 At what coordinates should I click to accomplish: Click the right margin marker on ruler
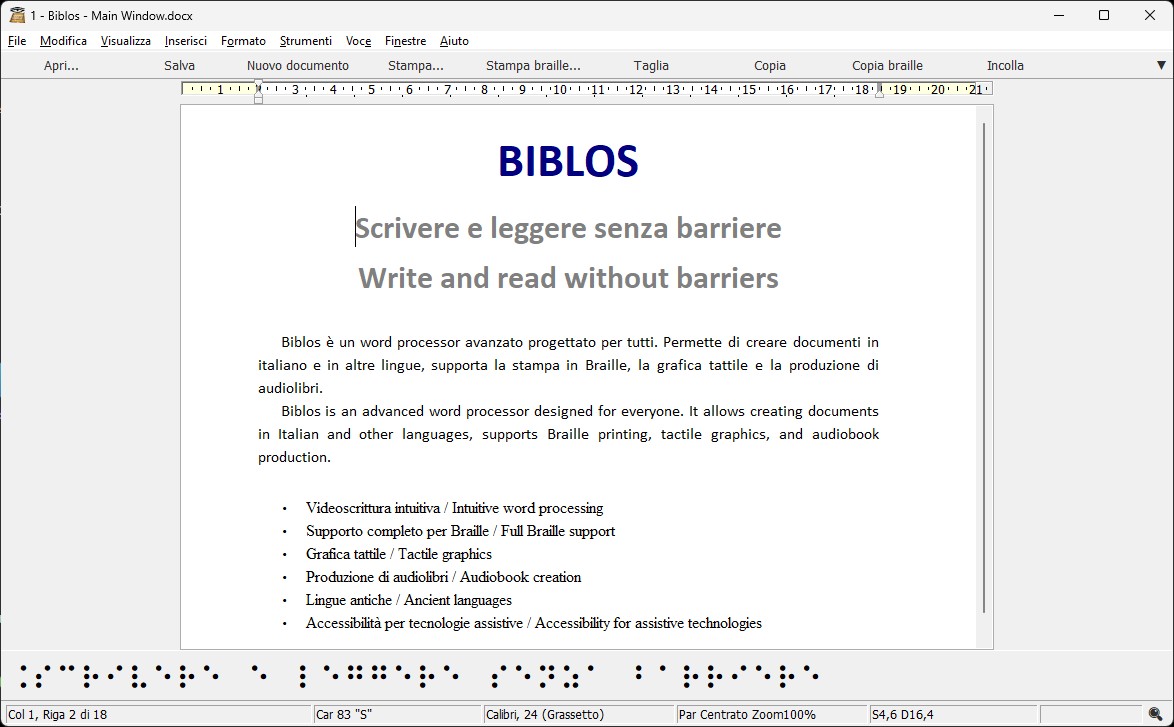tap(880, 93)
